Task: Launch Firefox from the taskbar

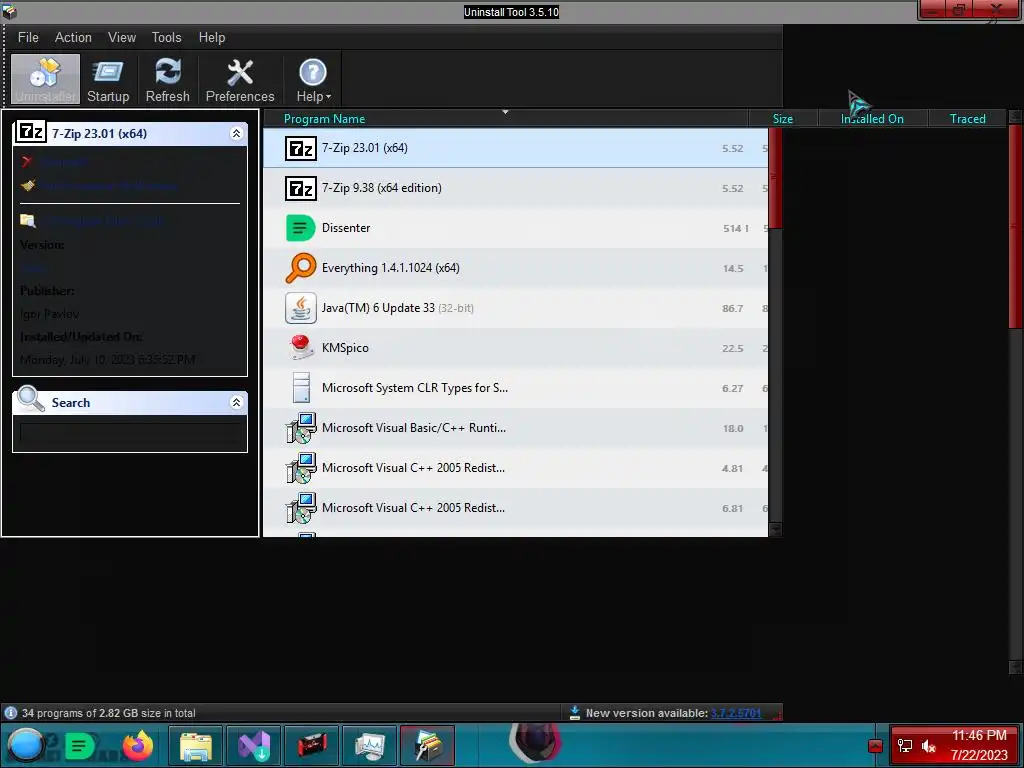Action: pyautogui.click(x=137, y=745)
